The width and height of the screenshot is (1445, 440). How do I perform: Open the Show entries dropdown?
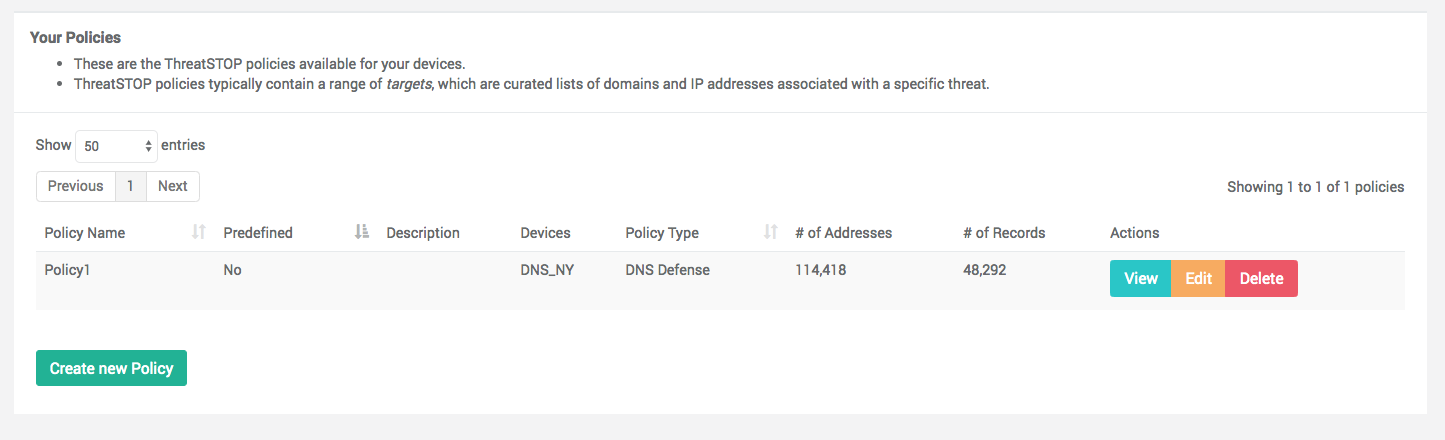(x=117, y=146)
